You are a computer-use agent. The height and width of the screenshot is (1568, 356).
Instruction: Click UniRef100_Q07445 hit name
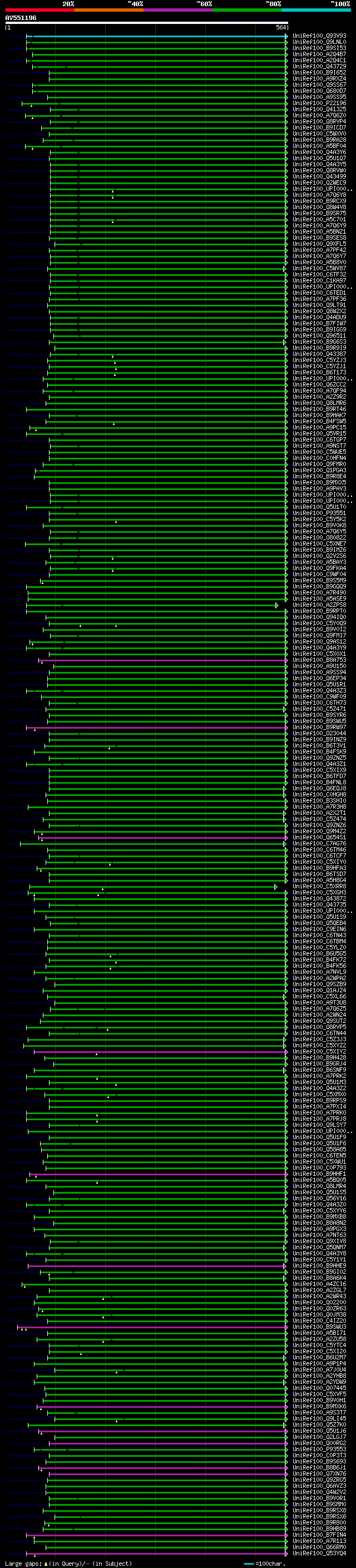click(319, 1388)
